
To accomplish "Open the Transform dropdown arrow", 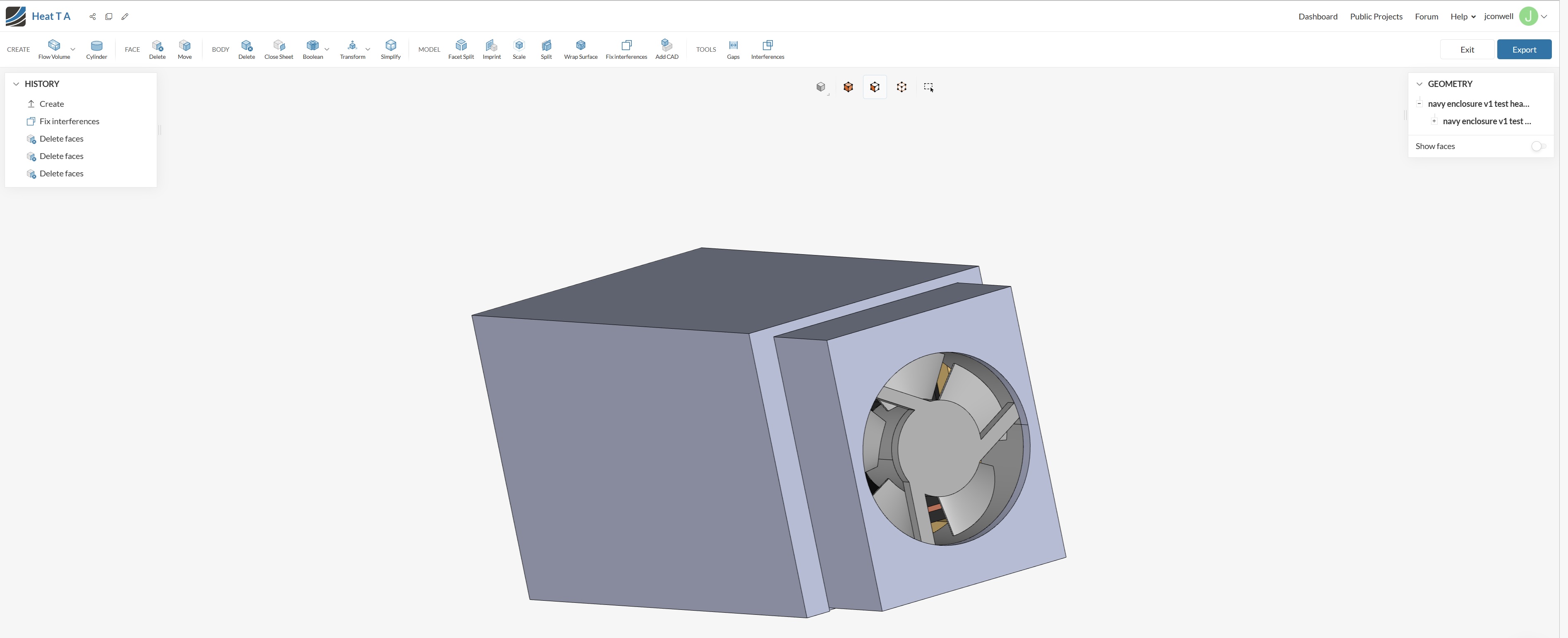I will [x=368, y=49].
